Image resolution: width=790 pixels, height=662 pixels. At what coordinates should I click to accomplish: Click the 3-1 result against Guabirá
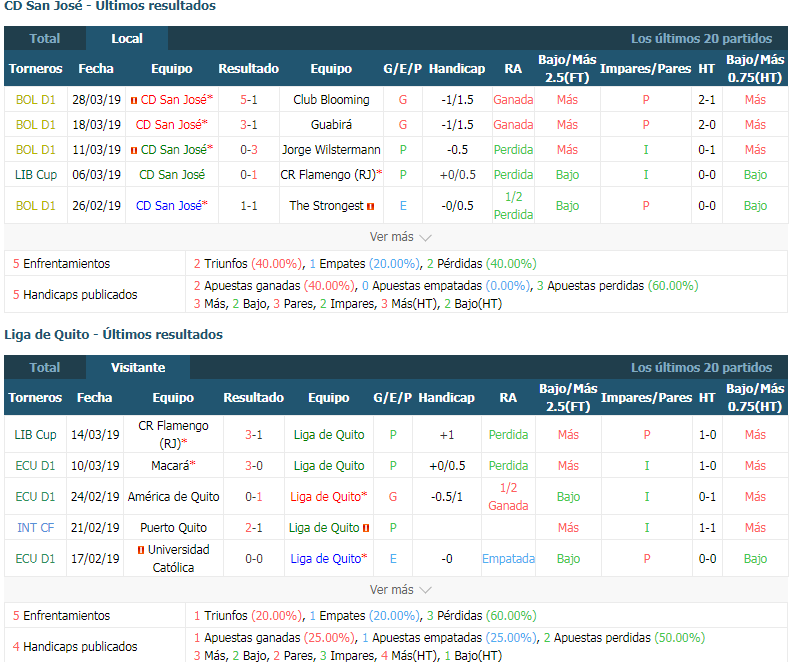click(x=248, y=124)
